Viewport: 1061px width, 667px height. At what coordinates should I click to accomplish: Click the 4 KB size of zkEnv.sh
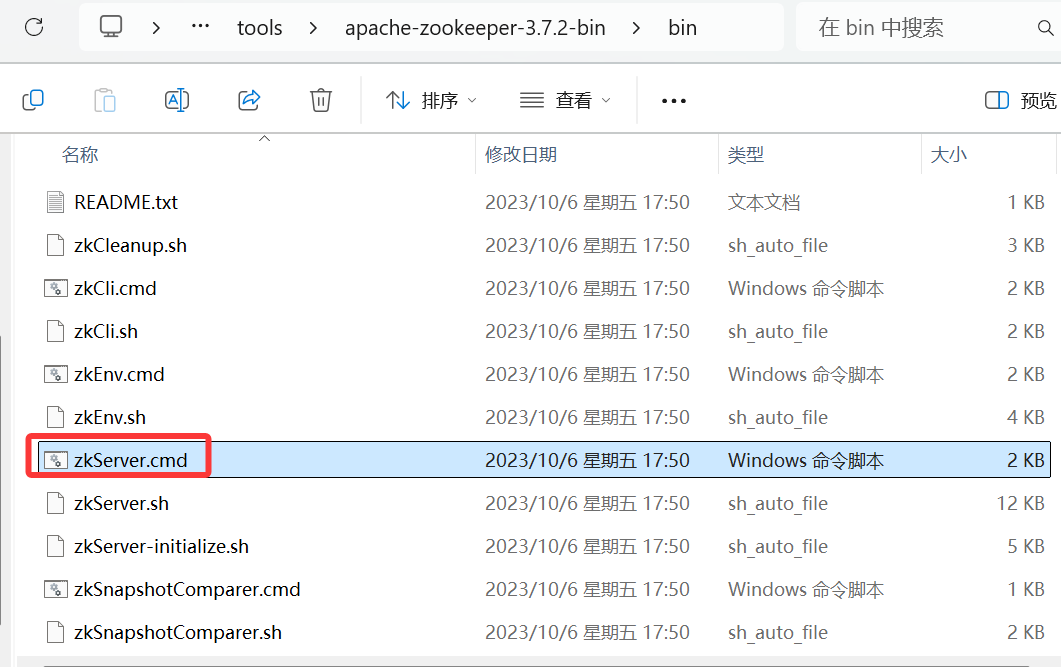pyautogui.click(x=1026, y=417)
